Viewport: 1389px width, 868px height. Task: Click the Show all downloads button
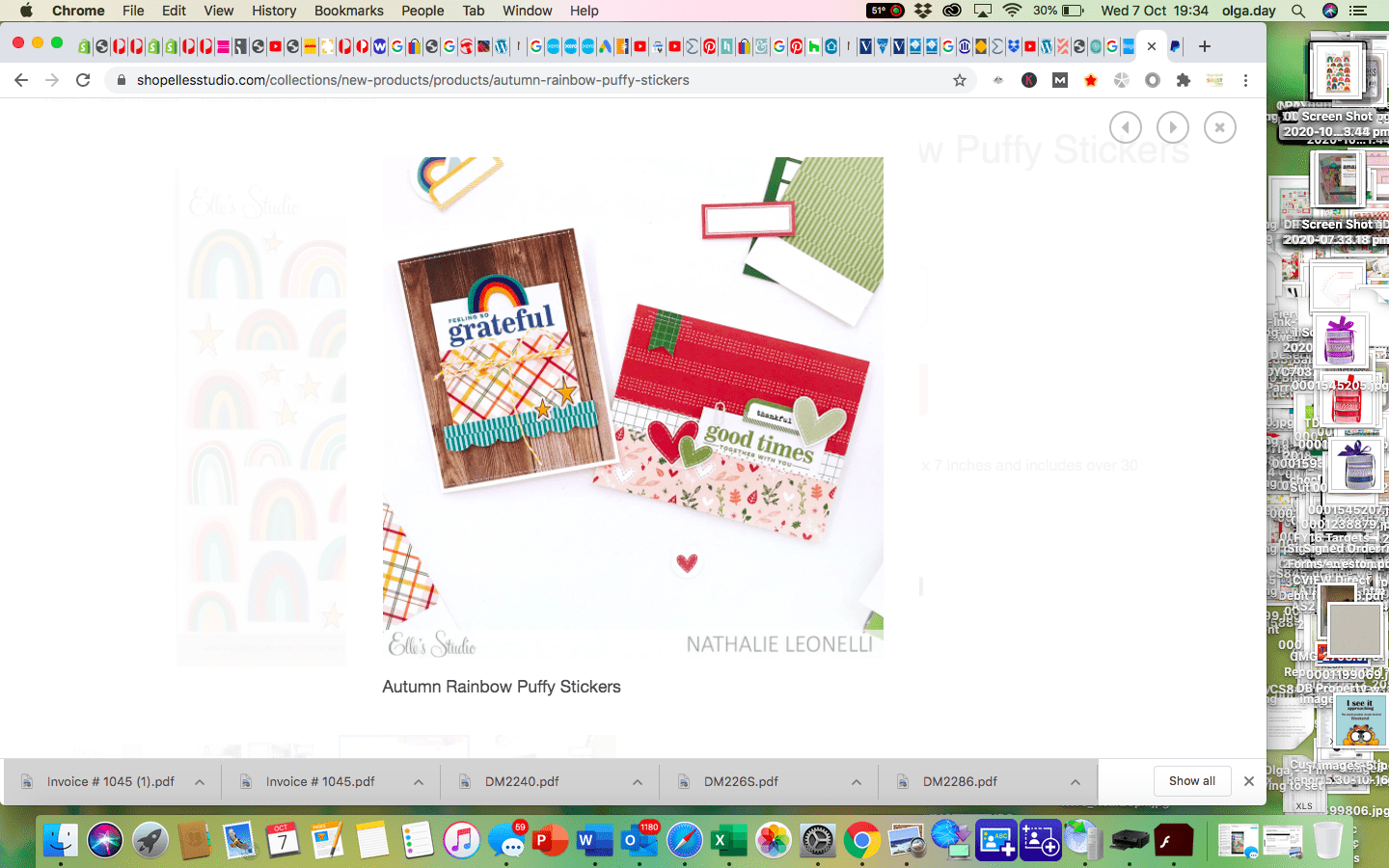coord(1192,781)
